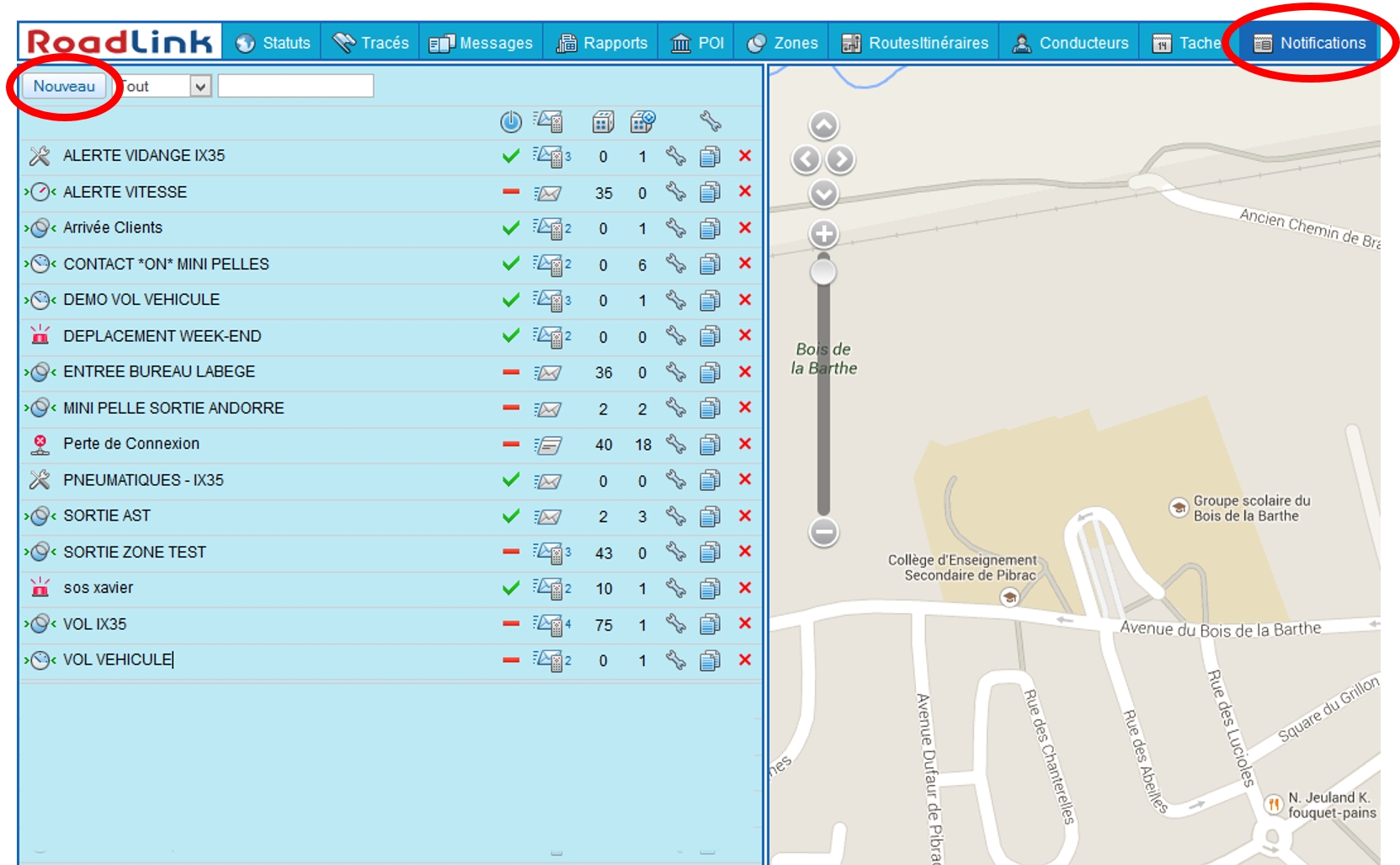Delete the VOL IX35 notification
1400x865 pixels.
(745, 623)
